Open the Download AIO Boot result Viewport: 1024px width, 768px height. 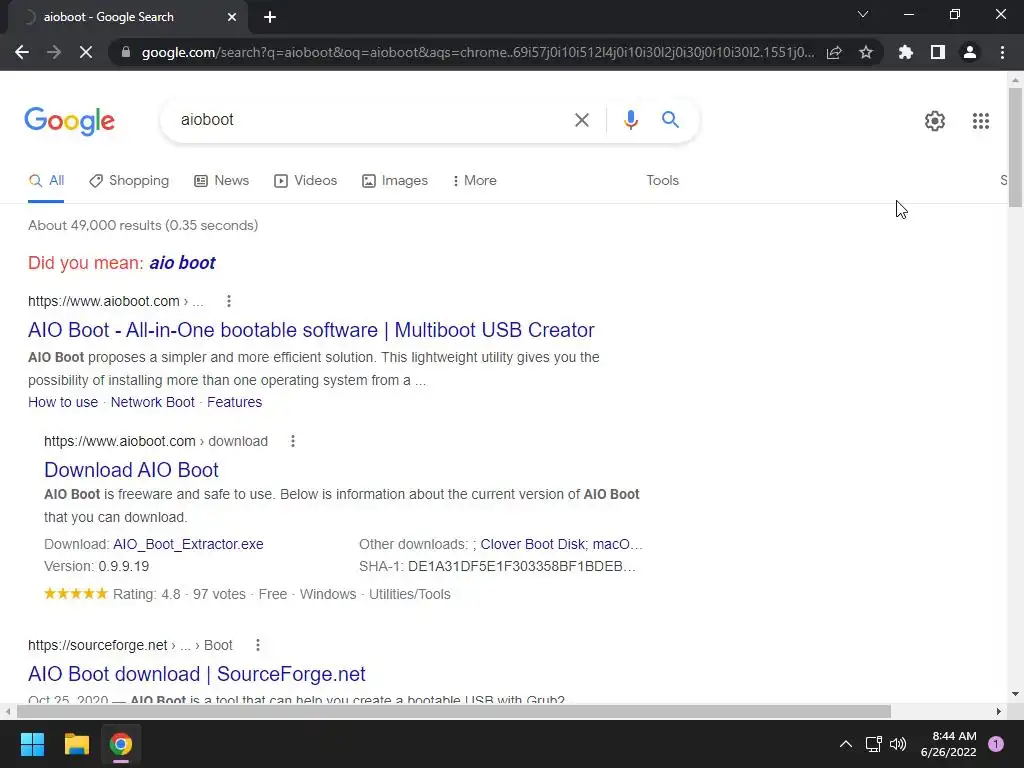[131, 470]
